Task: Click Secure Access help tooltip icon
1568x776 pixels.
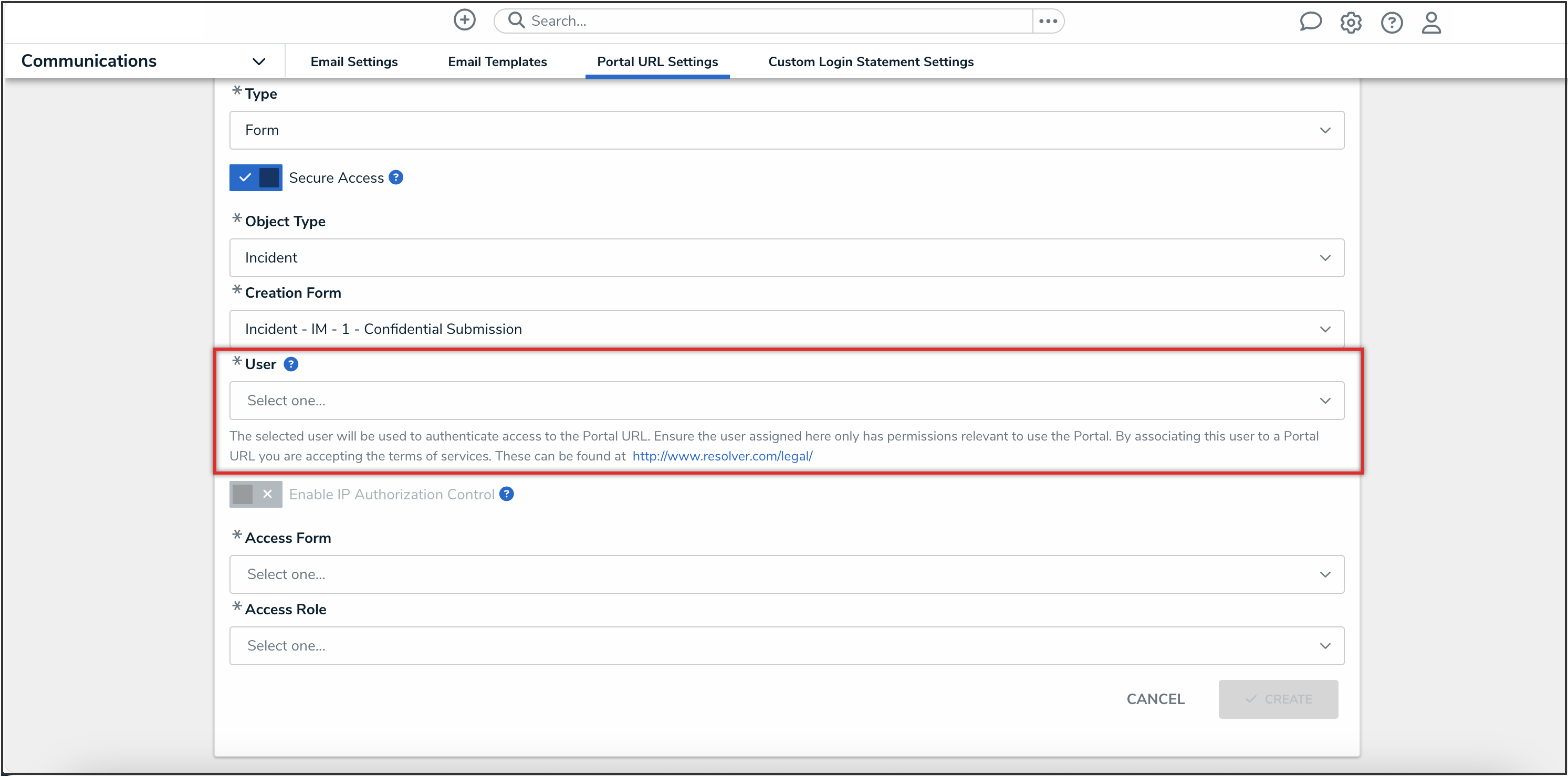Action: [395, 177]
